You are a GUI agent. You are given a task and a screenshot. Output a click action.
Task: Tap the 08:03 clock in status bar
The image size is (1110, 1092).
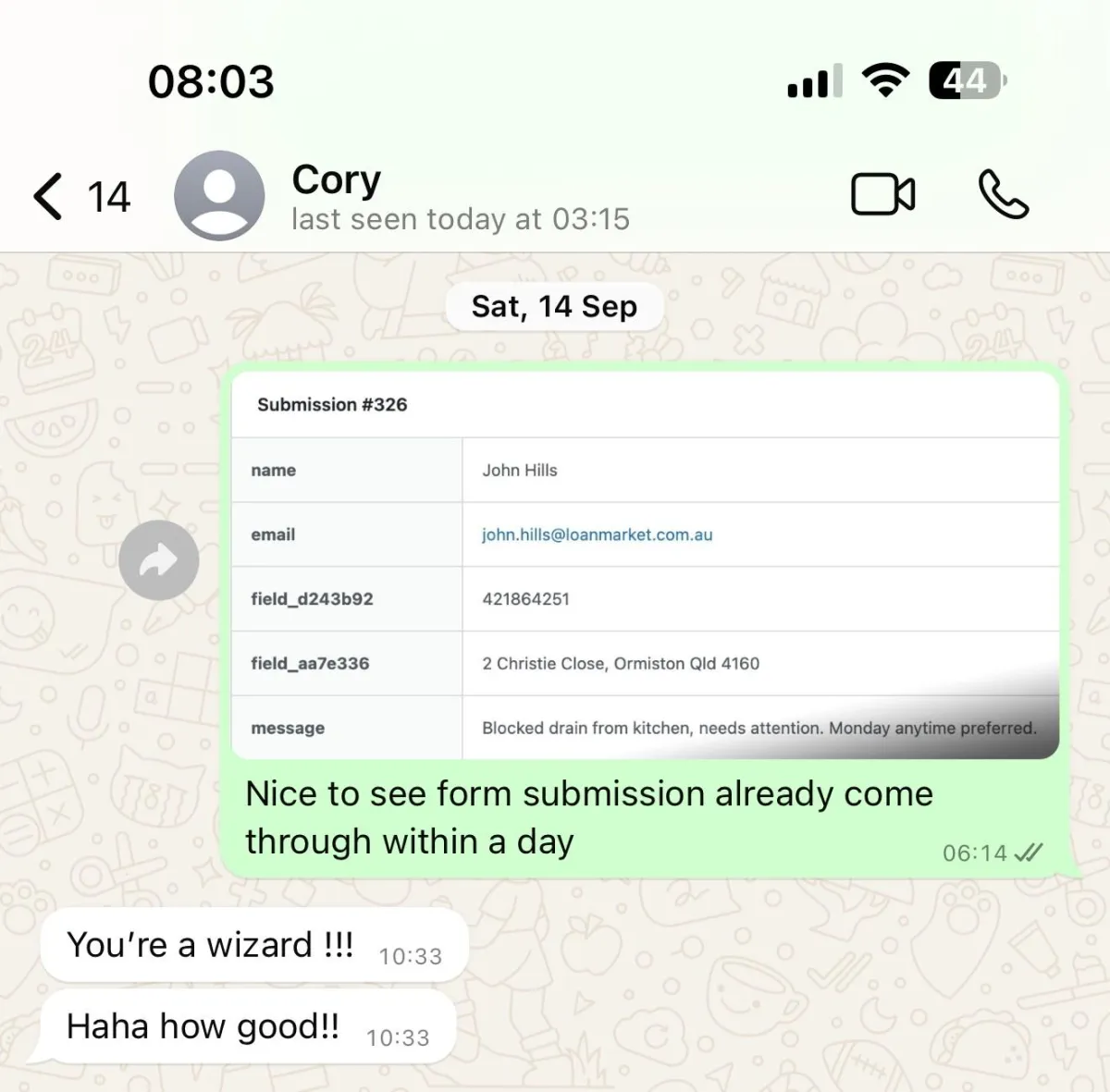(211, 81)
